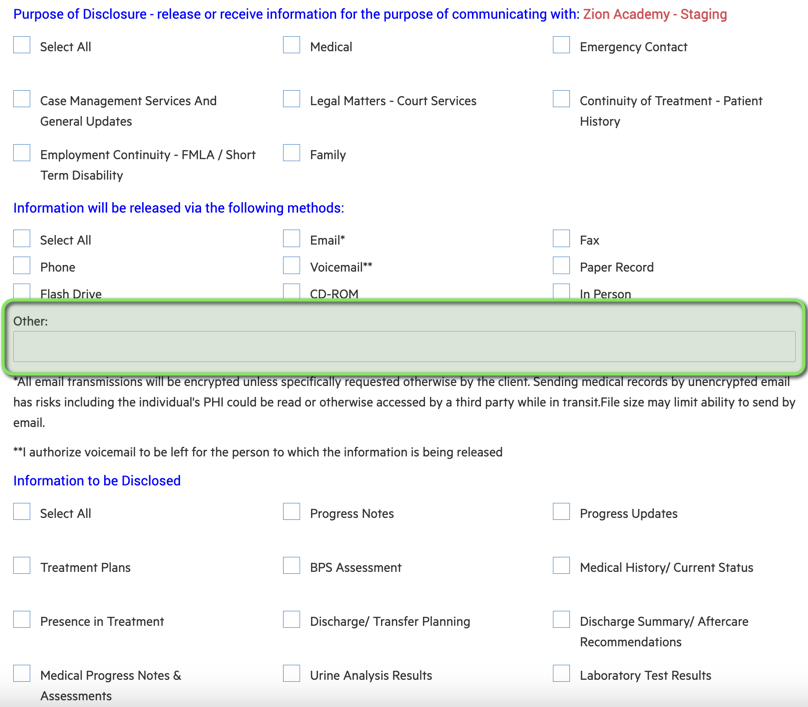This screenshot has width=808, height=707.
Task: Click the Zion Academy - Staging text
Action: tap(655, 14)
